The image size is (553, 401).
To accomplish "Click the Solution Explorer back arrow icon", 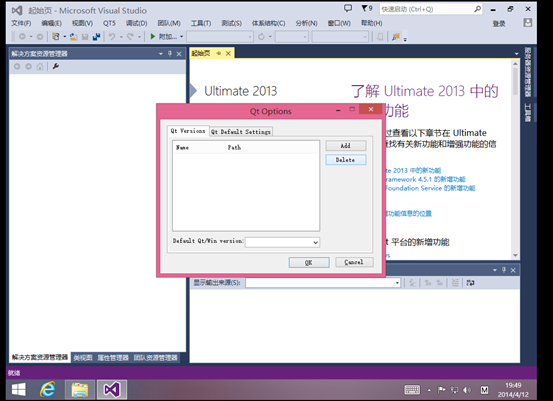I will 17,66.
